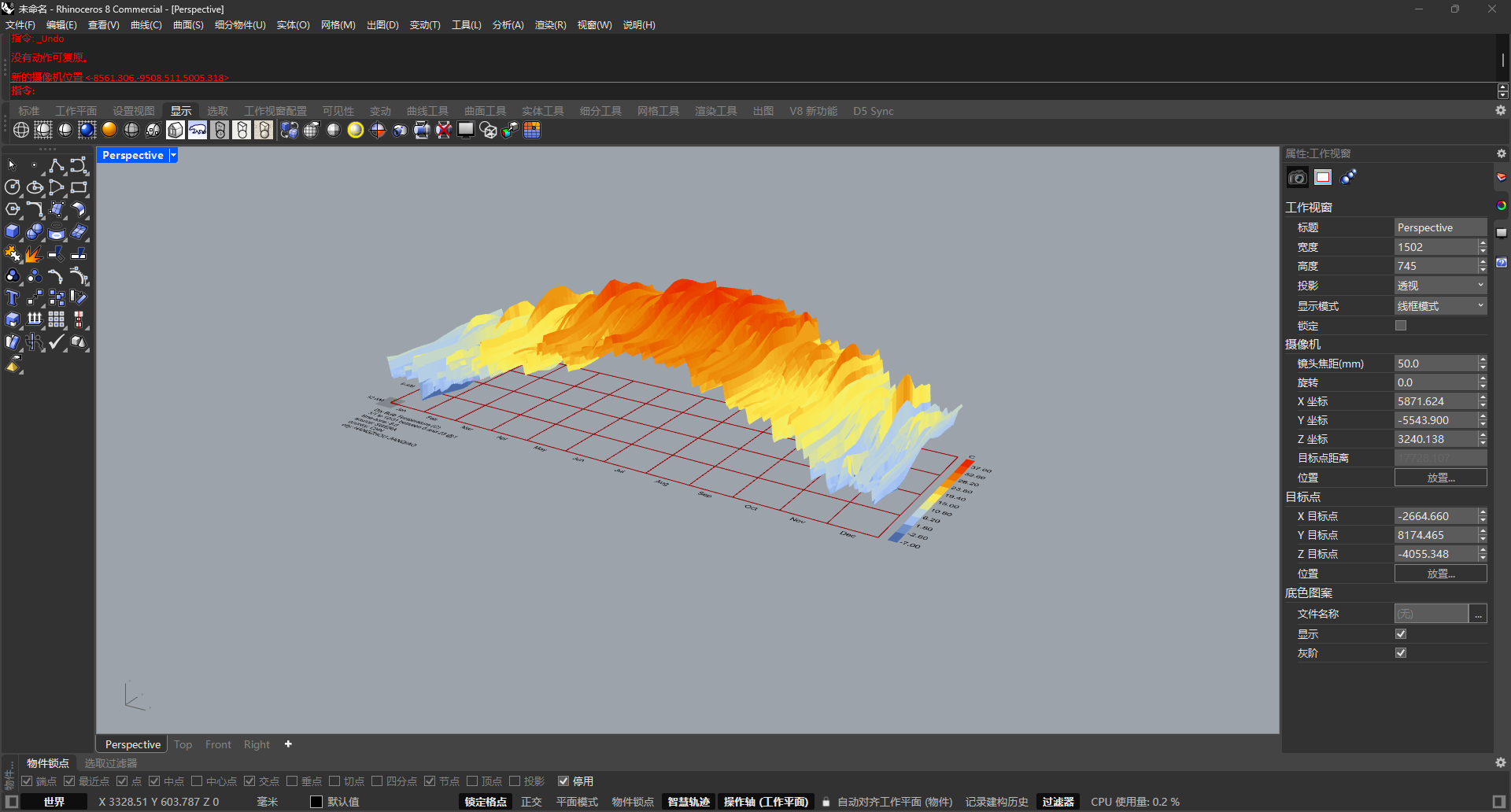
Task: Select the ellipse drawing tool
Action: click(x=34, y=187)
